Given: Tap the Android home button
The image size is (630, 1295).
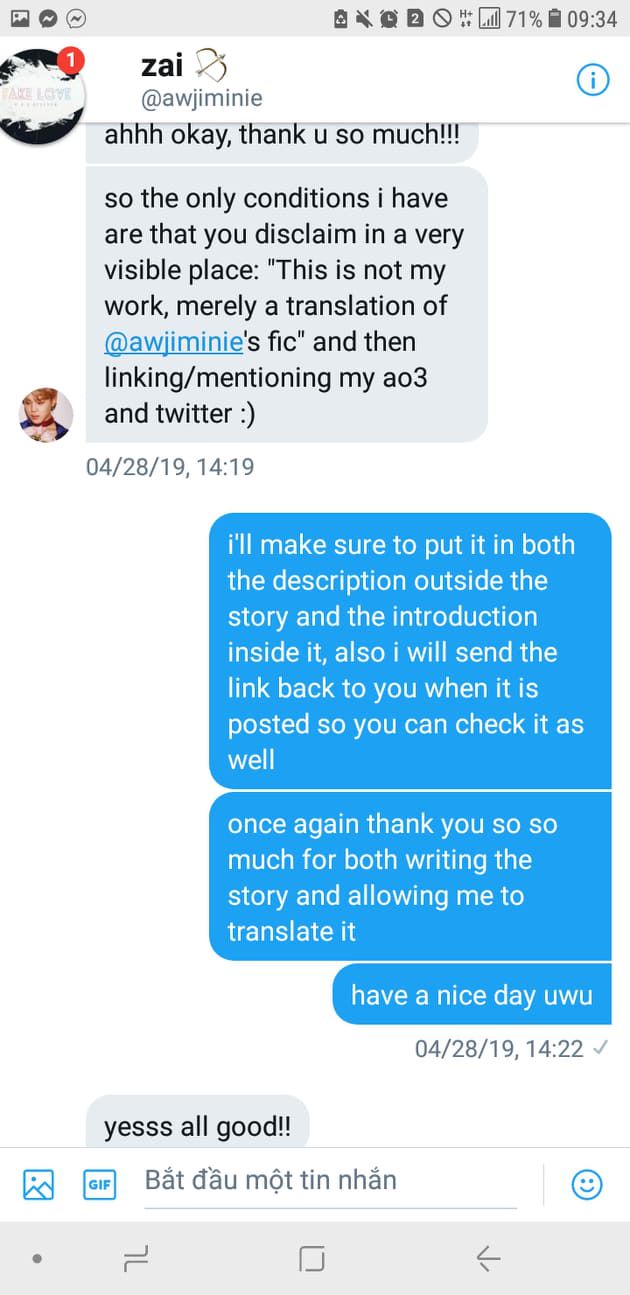Looking at the screenshot, I should pos(312,1258).
